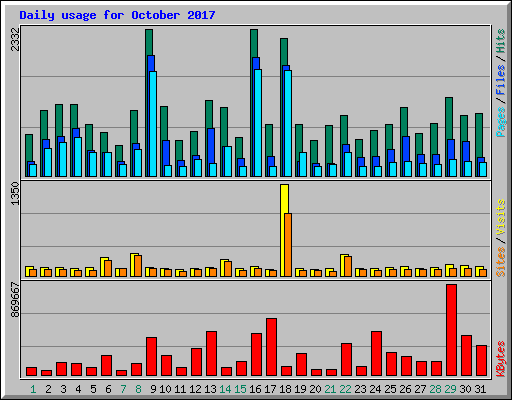This screenshot has height=400, width=512.
Task: Click the orange sites bar for day 18
Action: (x=288, y=245)
